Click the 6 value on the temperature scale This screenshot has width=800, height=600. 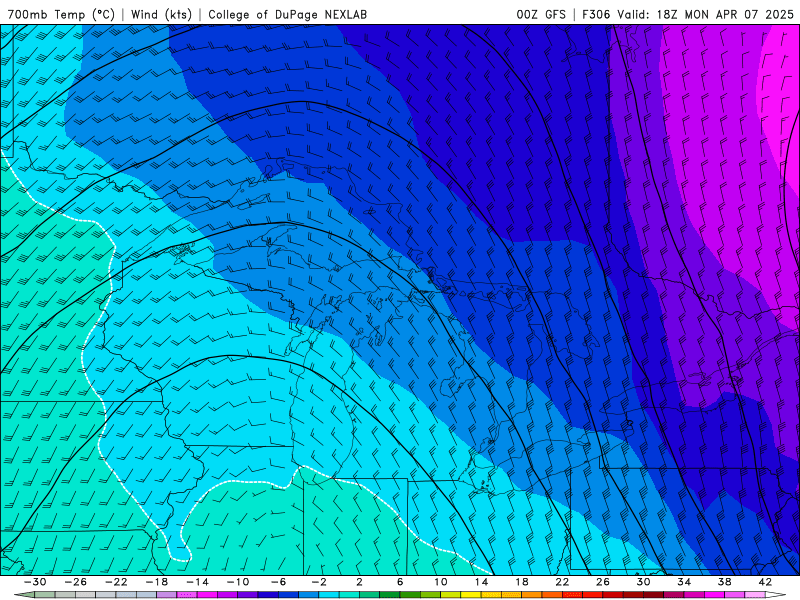pyautogui.click(x=400, y=582)
